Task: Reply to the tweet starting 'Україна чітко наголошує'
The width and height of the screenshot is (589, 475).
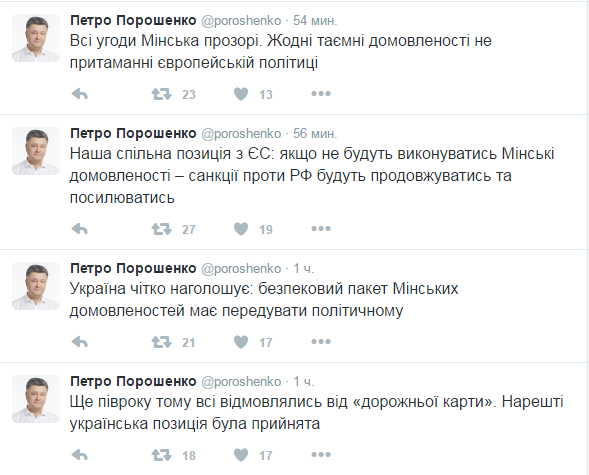Action: tap(80, 342)
